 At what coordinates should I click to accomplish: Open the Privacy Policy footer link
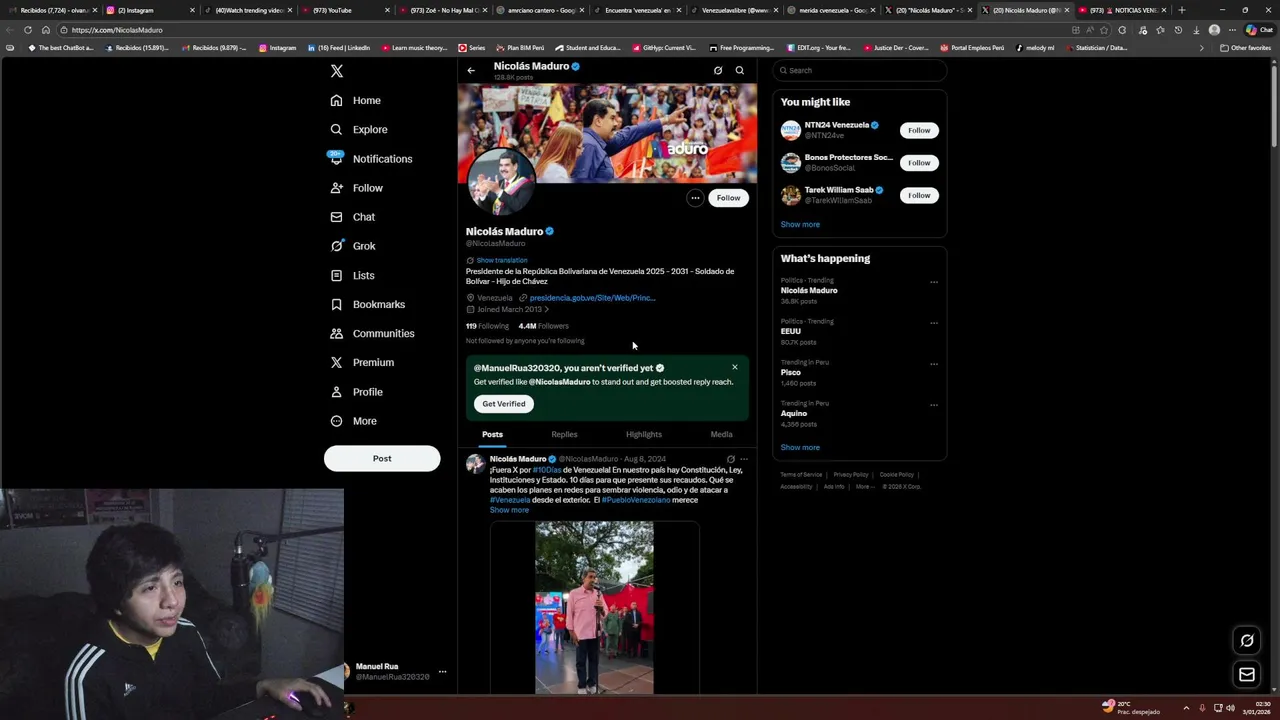tap(851, 475)
